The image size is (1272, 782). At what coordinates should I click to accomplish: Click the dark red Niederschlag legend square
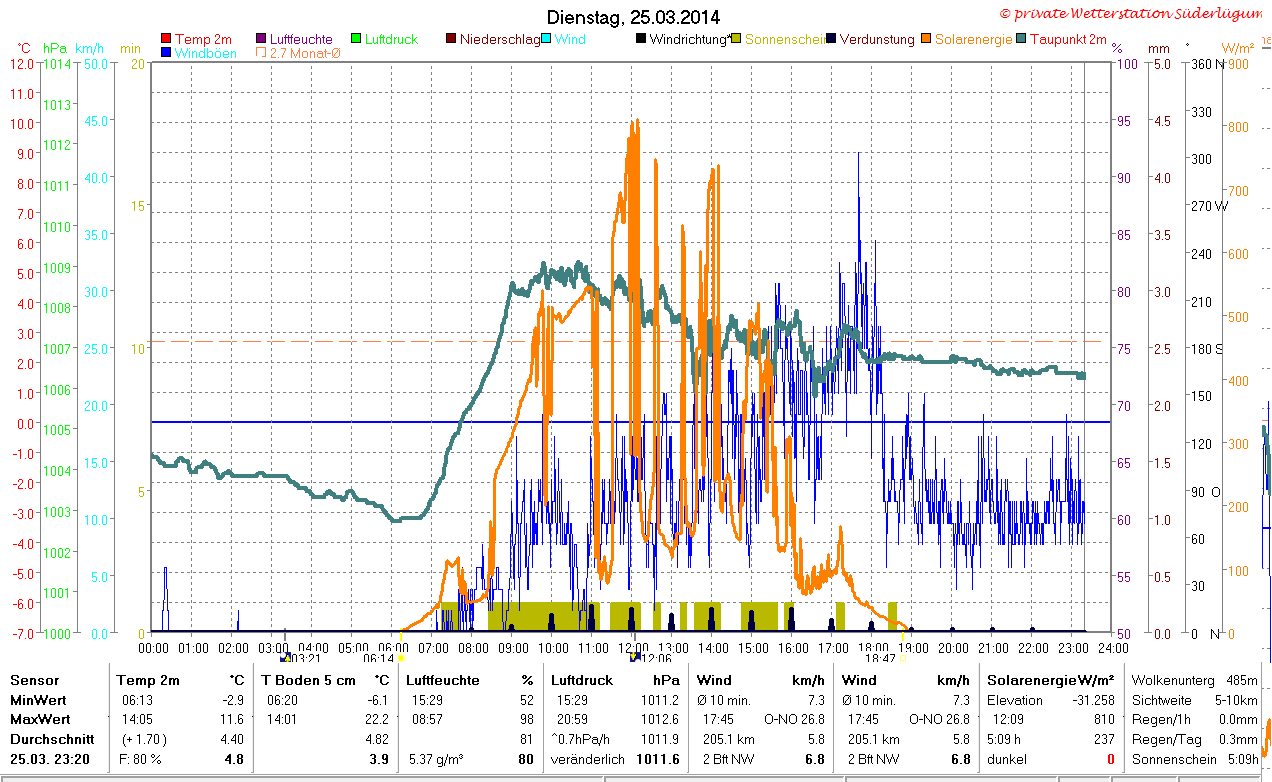pos(451,39)
